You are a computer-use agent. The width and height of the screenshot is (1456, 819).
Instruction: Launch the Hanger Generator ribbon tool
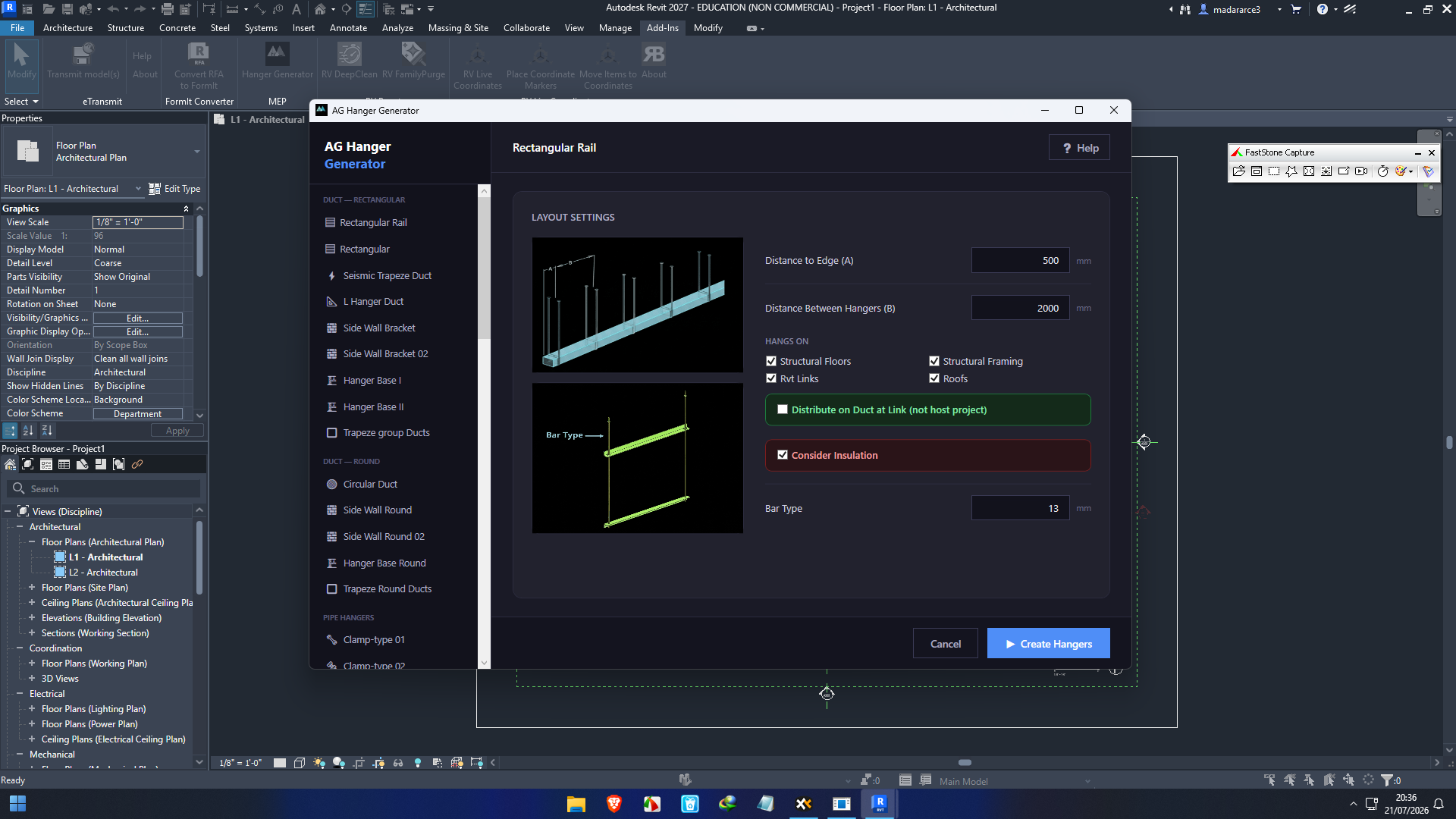[x=277, y=61]
